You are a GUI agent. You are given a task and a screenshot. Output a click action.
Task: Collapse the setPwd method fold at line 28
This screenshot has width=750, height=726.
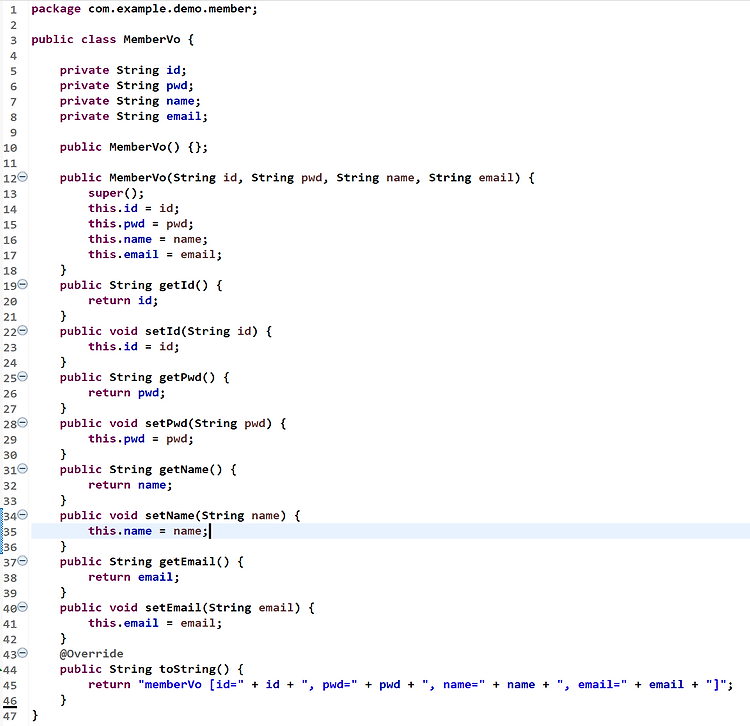[22, 423]
